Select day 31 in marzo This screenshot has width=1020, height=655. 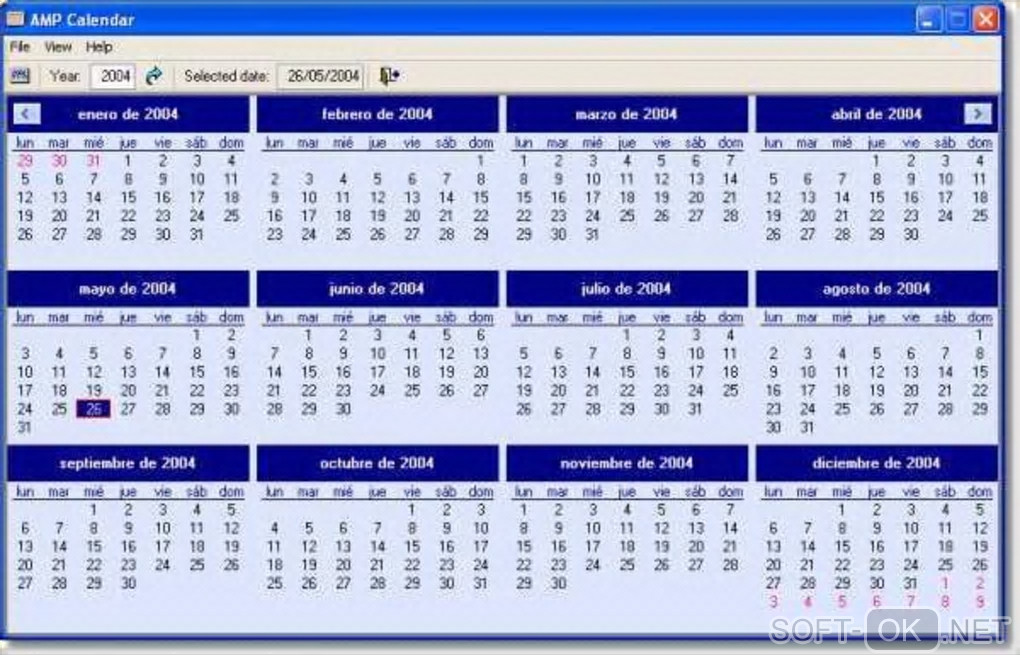click(x=592, y=234)
